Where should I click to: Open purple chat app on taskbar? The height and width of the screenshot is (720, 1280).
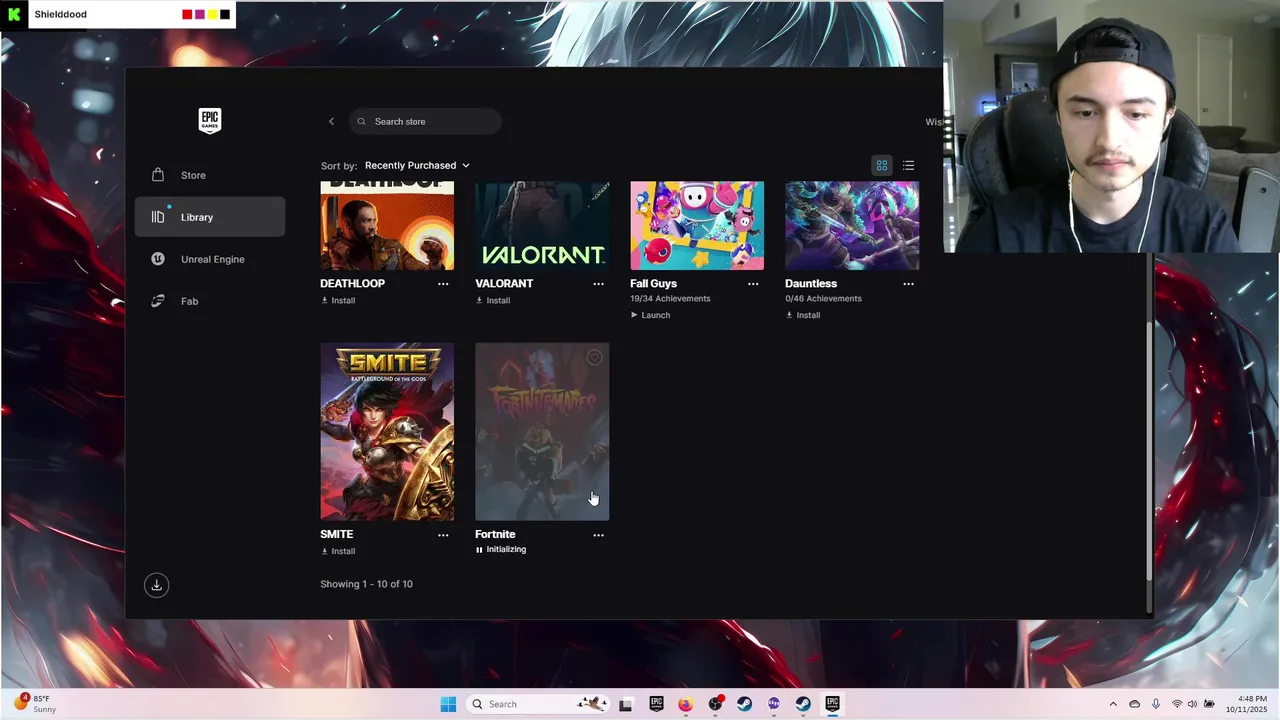pos(773,704)
